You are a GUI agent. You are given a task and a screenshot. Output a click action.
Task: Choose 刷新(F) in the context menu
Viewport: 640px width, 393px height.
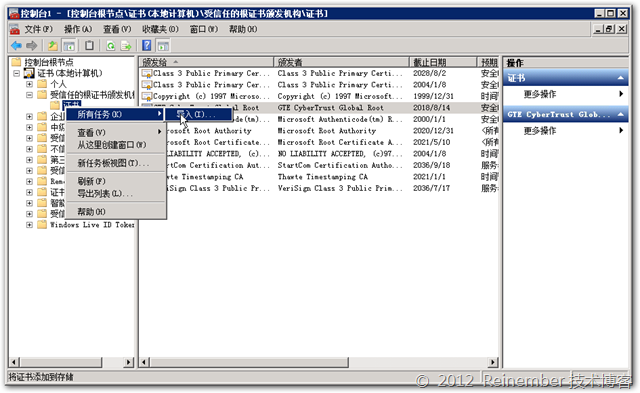116,181
